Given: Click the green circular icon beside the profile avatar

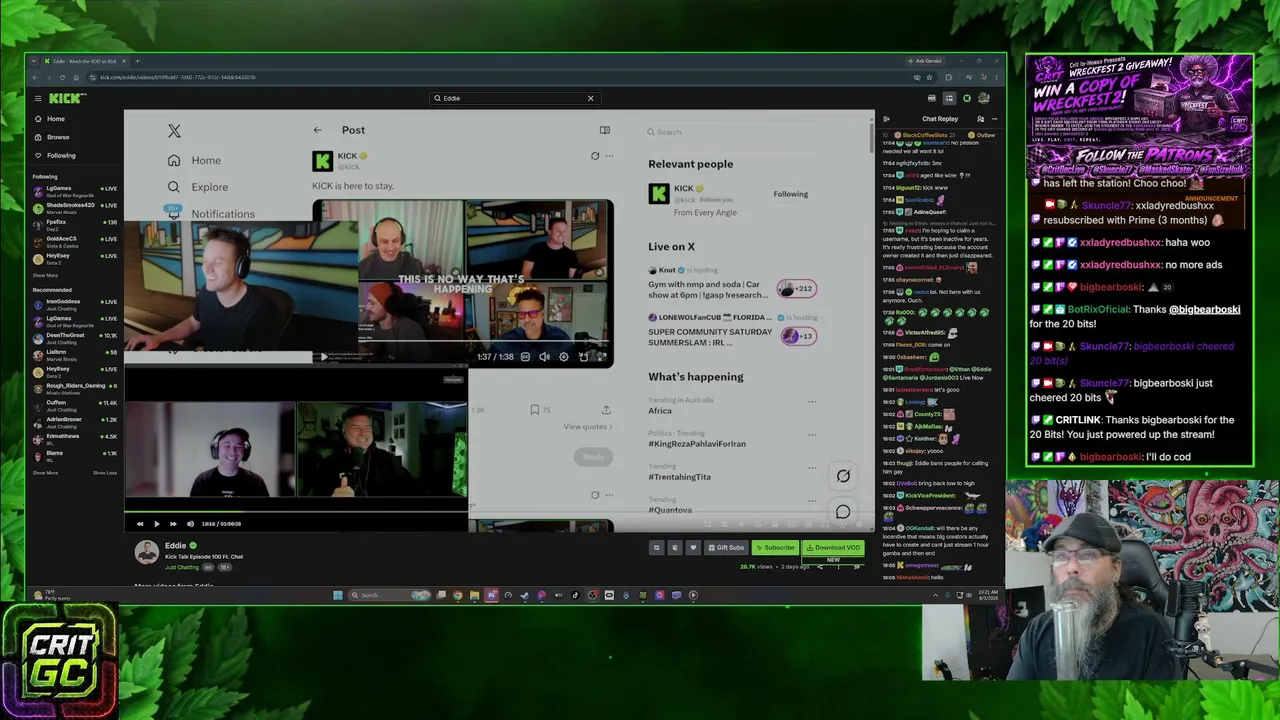Looking at the screenshot, I should point(967,98).
